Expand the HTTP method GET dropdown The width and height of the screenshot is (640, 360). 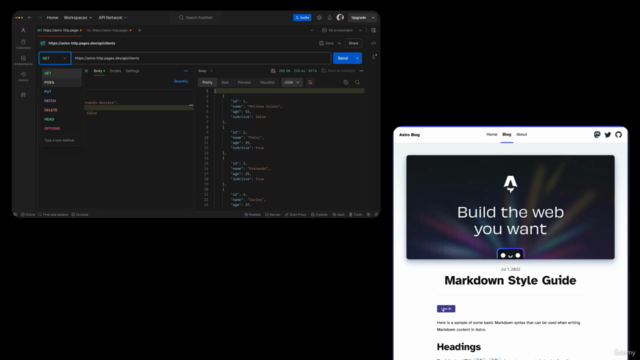click(55, 58)
